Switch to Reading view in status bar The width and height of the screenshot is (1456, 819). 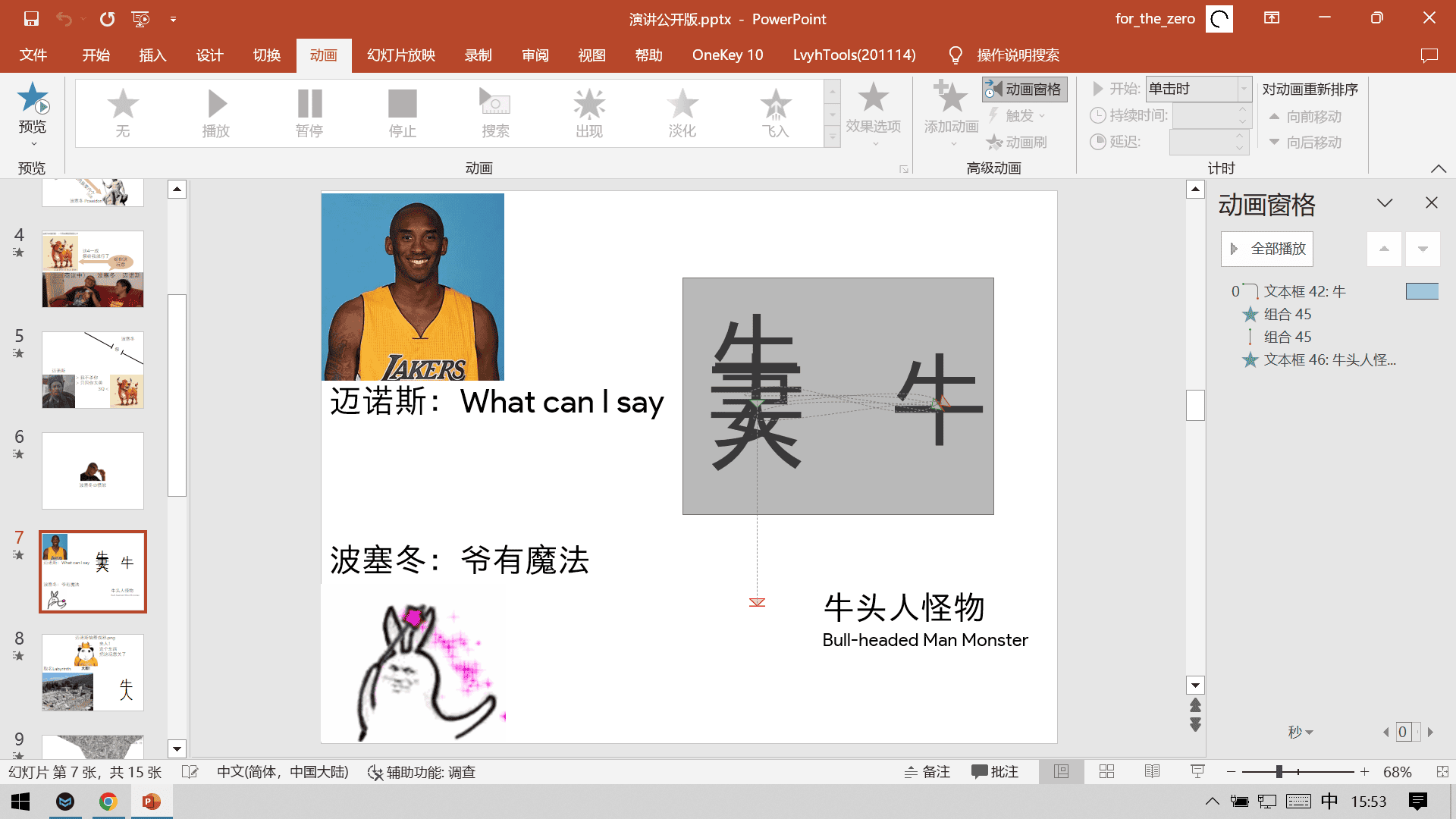pos(1152,772)
